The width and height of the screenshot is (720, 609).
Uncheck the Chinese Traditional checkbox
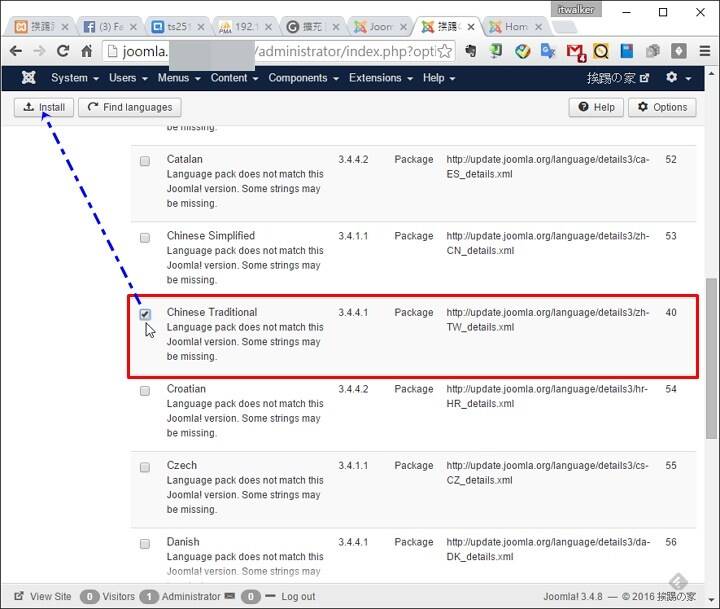click(145, 314)
